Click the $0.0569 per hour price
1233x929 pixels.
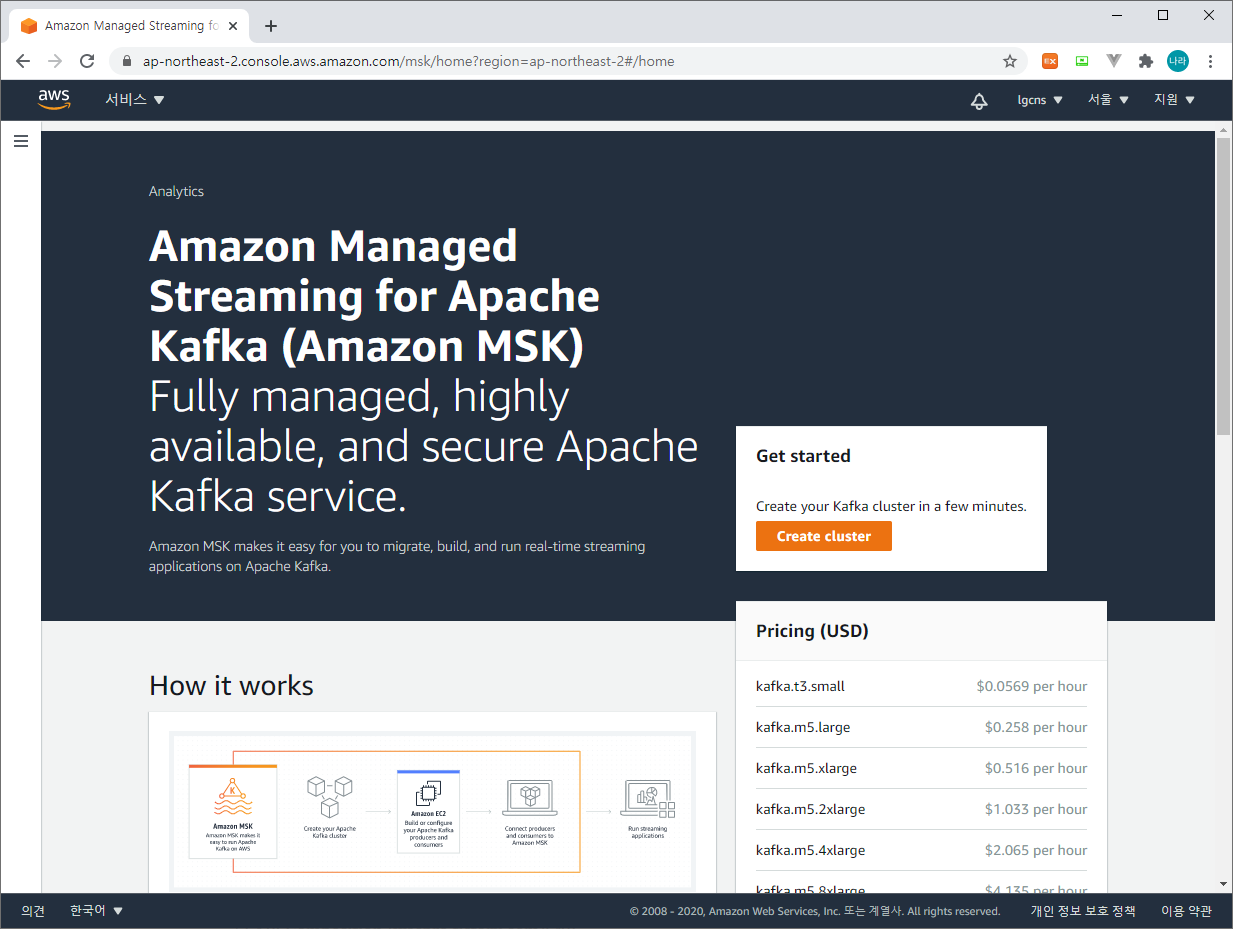click(x=1032, y=686)
